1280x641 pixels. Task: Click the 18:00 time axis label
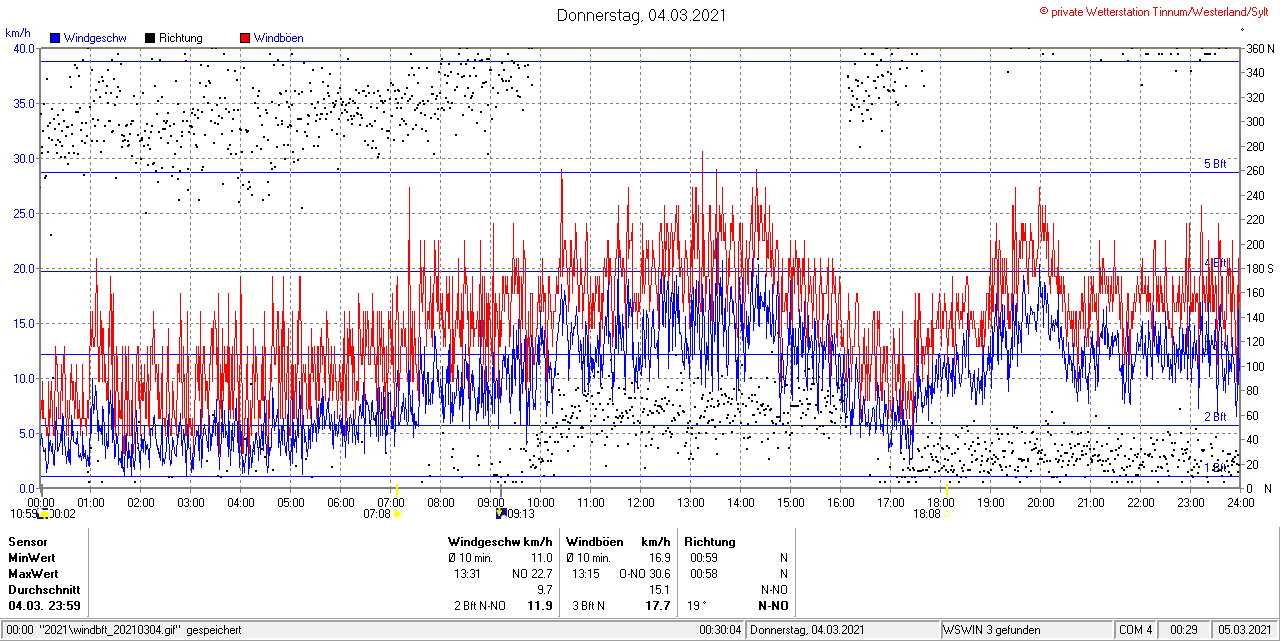(940, 502)
